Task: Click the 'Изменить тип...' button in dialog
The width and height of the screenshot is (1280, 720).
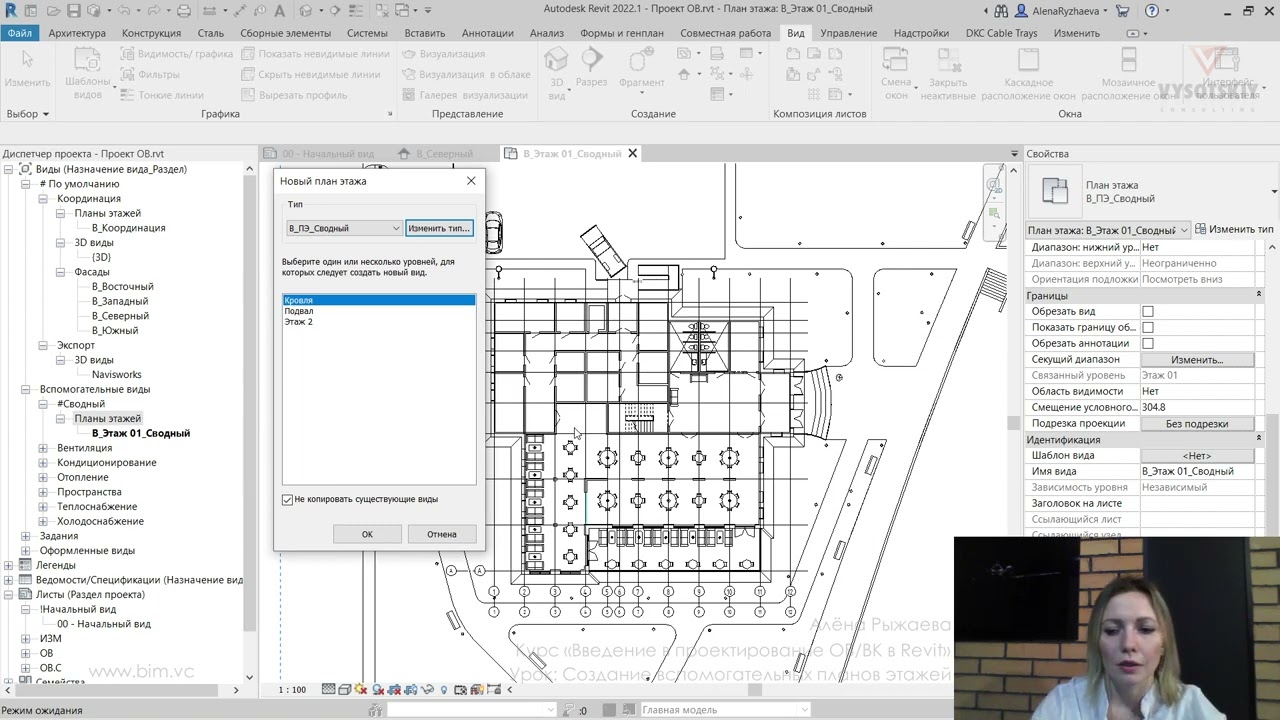Action: tap(438, 228)
